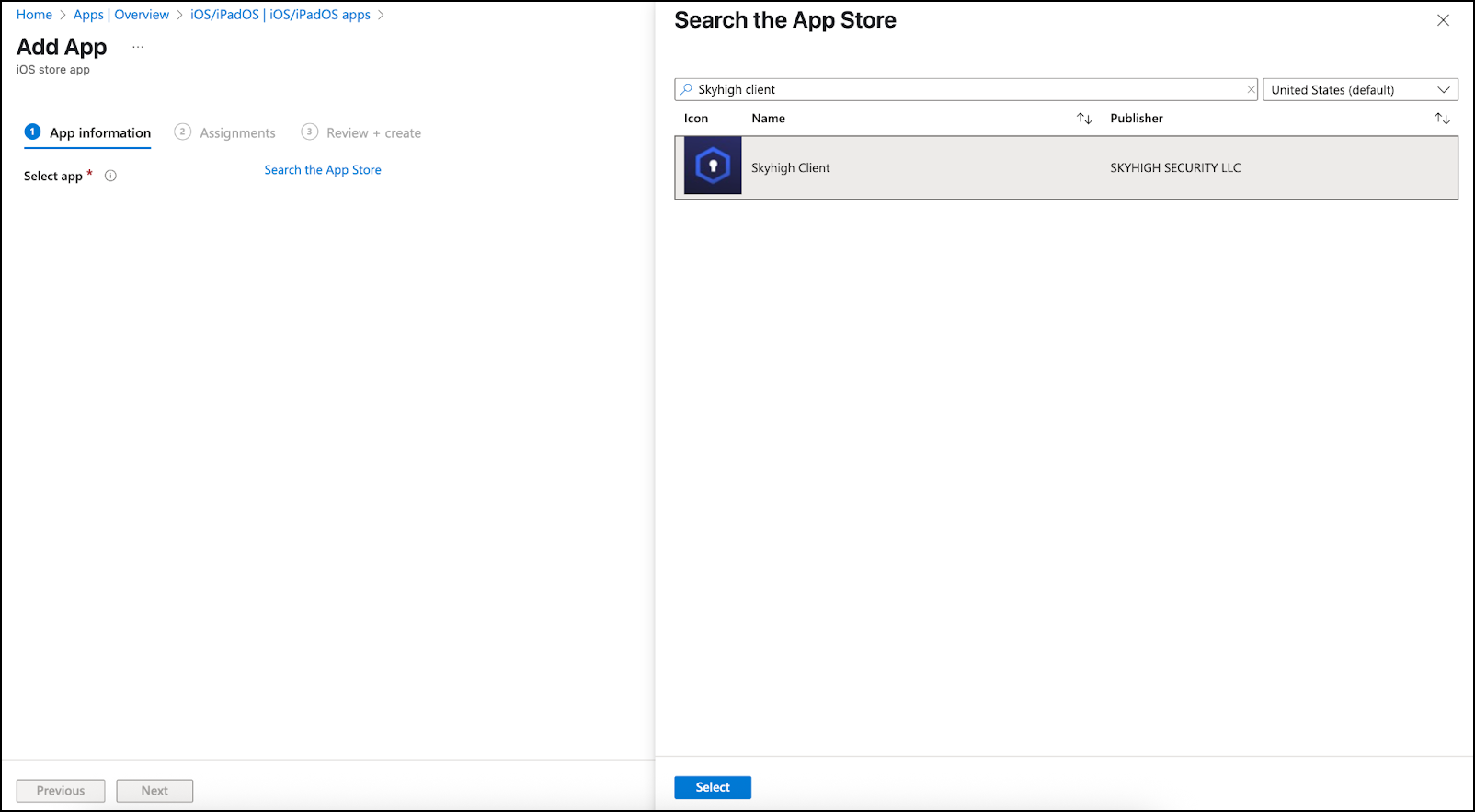
Task: Click the Next button
Action: [x=154, y=791]
